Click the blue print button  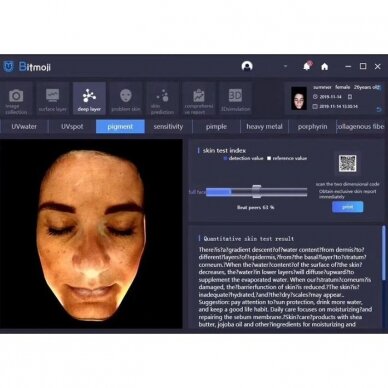[x=348, y=207]
